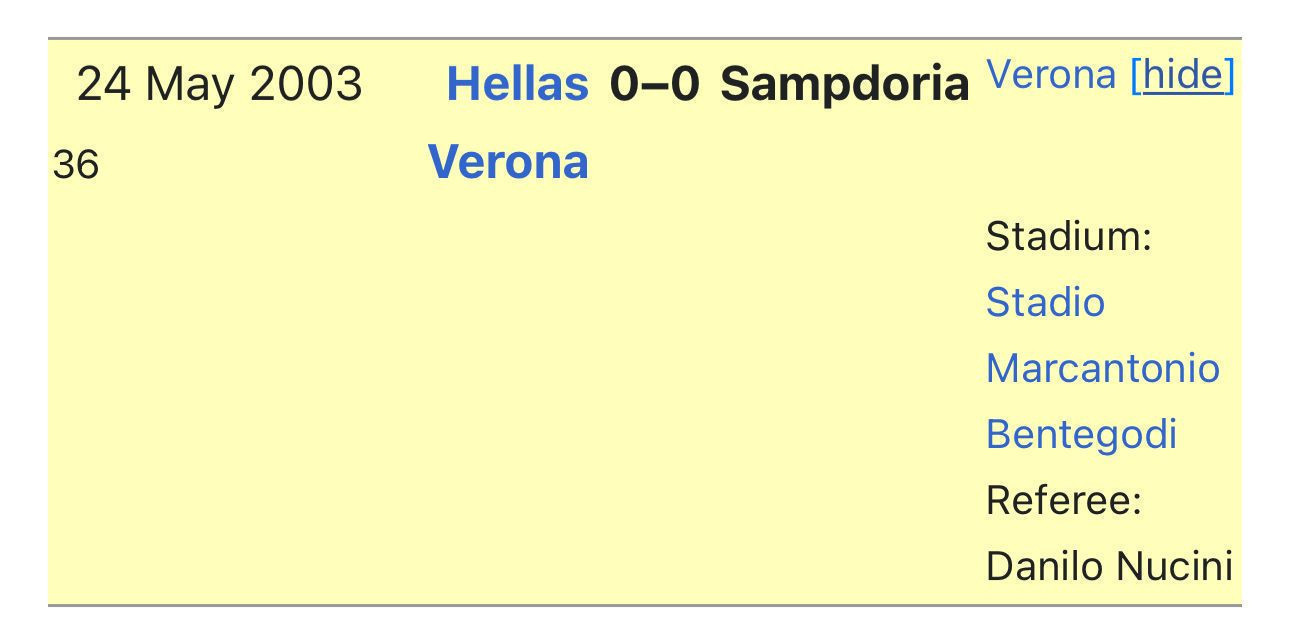The height and width of the screenshot is (638, 1290).
Task: Click the word May in the date
Action: [x=189, y=86]
